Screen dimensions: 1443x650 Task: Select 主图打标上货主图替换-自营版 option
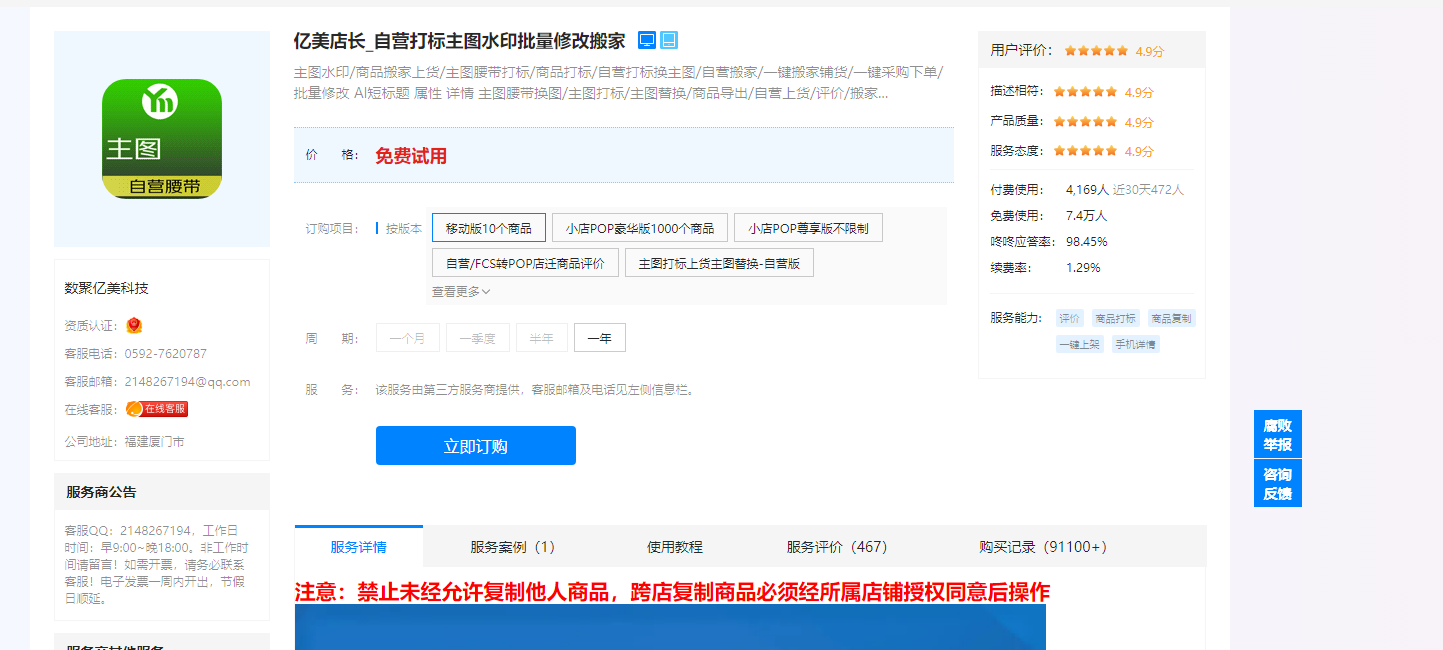click(x=719, y=263)
